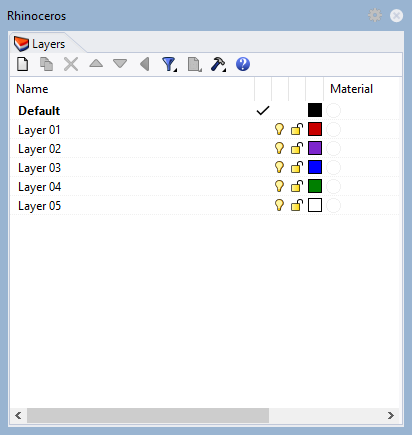Move layer down with the down triangle
The width and height of the screenshot is (412, 435).
click(120, 63)
